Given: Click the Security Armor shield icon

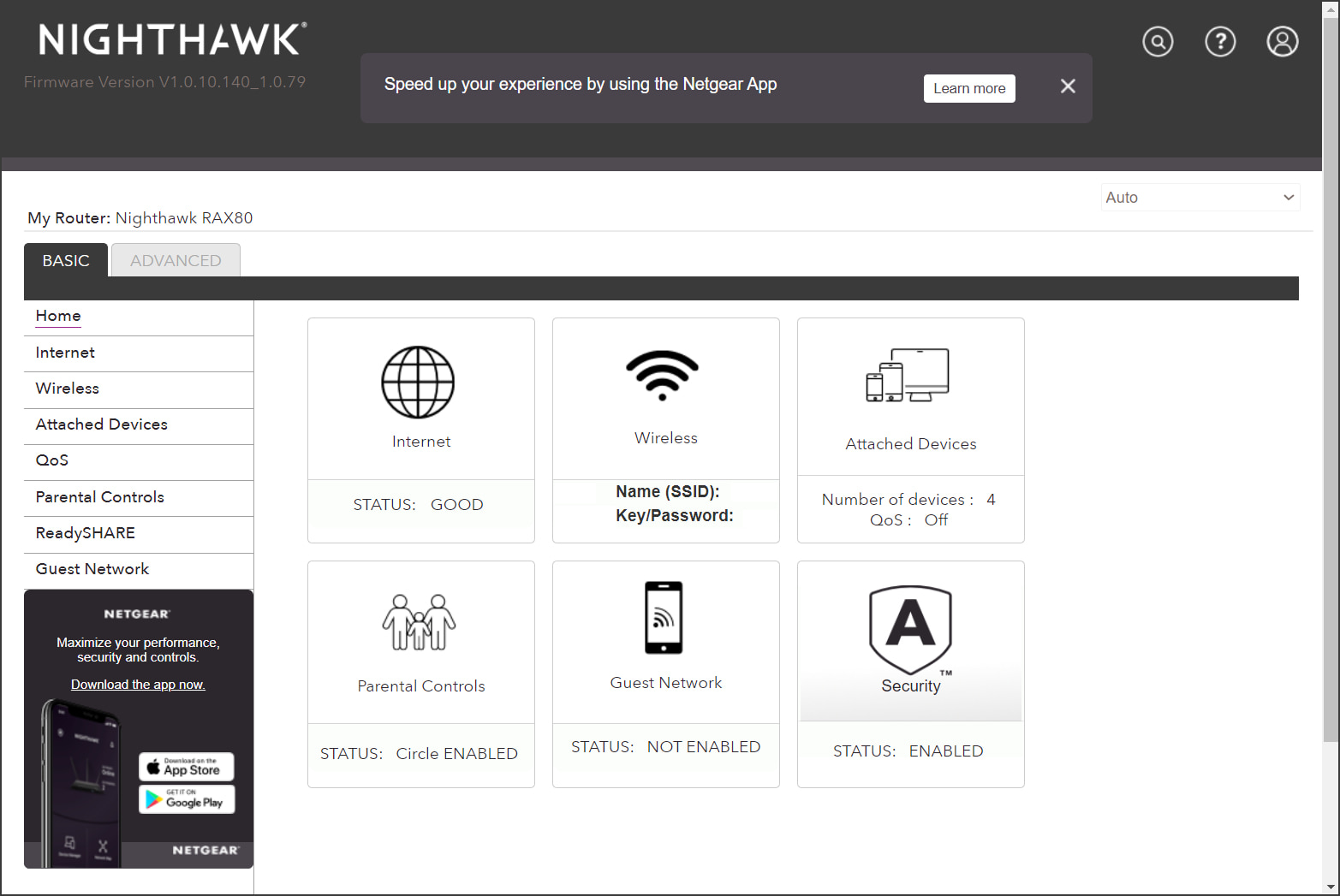Looking at the screenshot, I should tap(910, 630).
